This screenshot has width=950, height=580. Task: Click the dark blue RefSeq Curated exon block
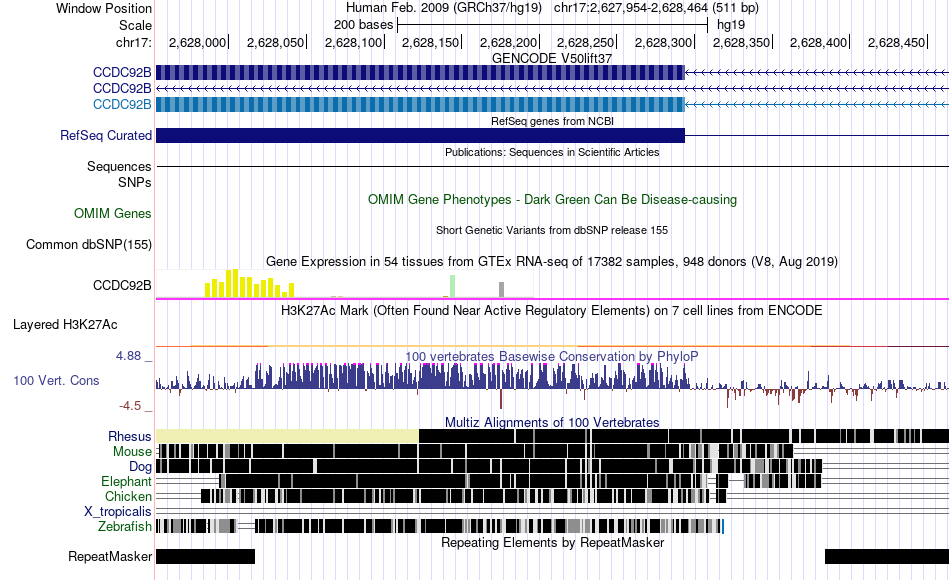tap(420, 135)
